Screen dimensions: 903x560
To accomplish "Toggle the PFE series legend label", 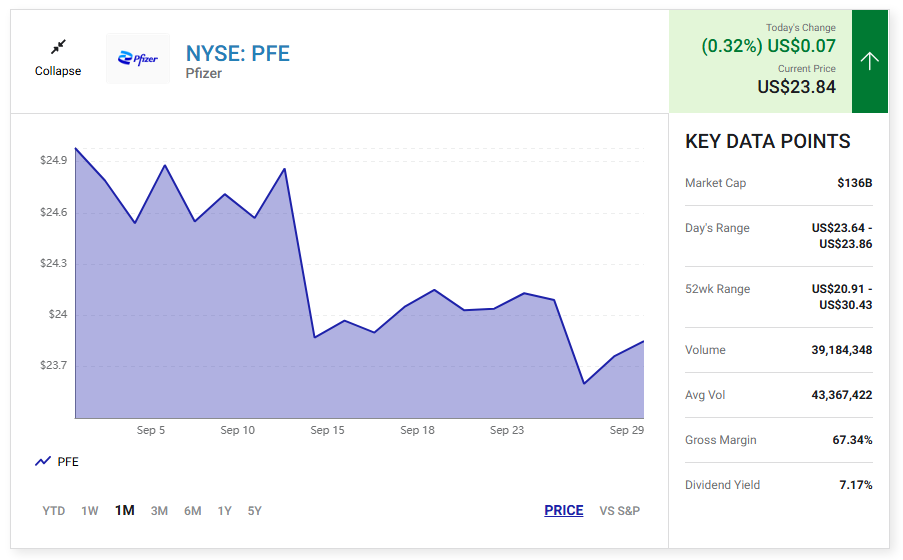I will pos(68,462).
